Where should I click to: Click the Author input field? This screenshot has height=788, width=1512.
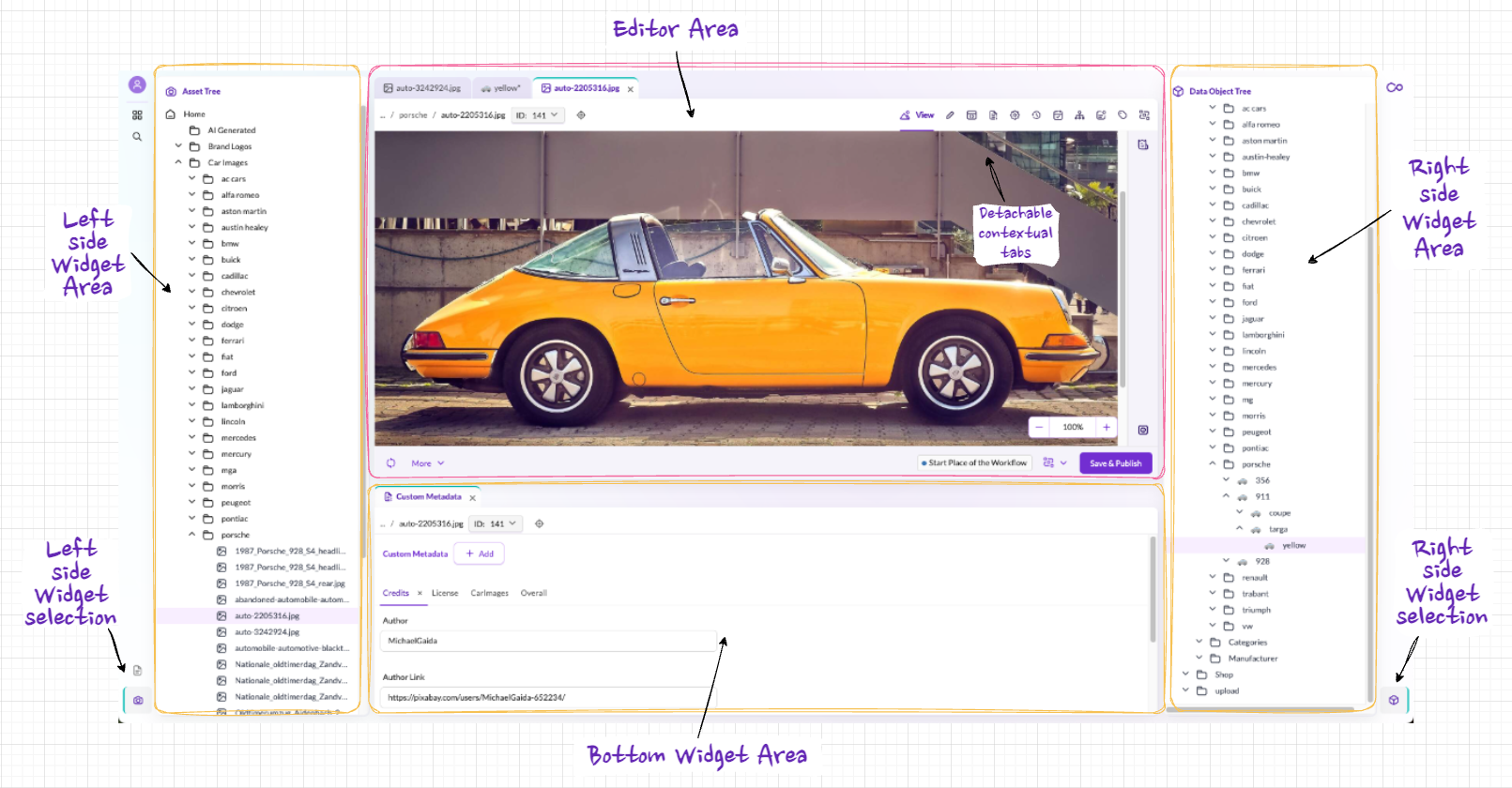point(549,641)
